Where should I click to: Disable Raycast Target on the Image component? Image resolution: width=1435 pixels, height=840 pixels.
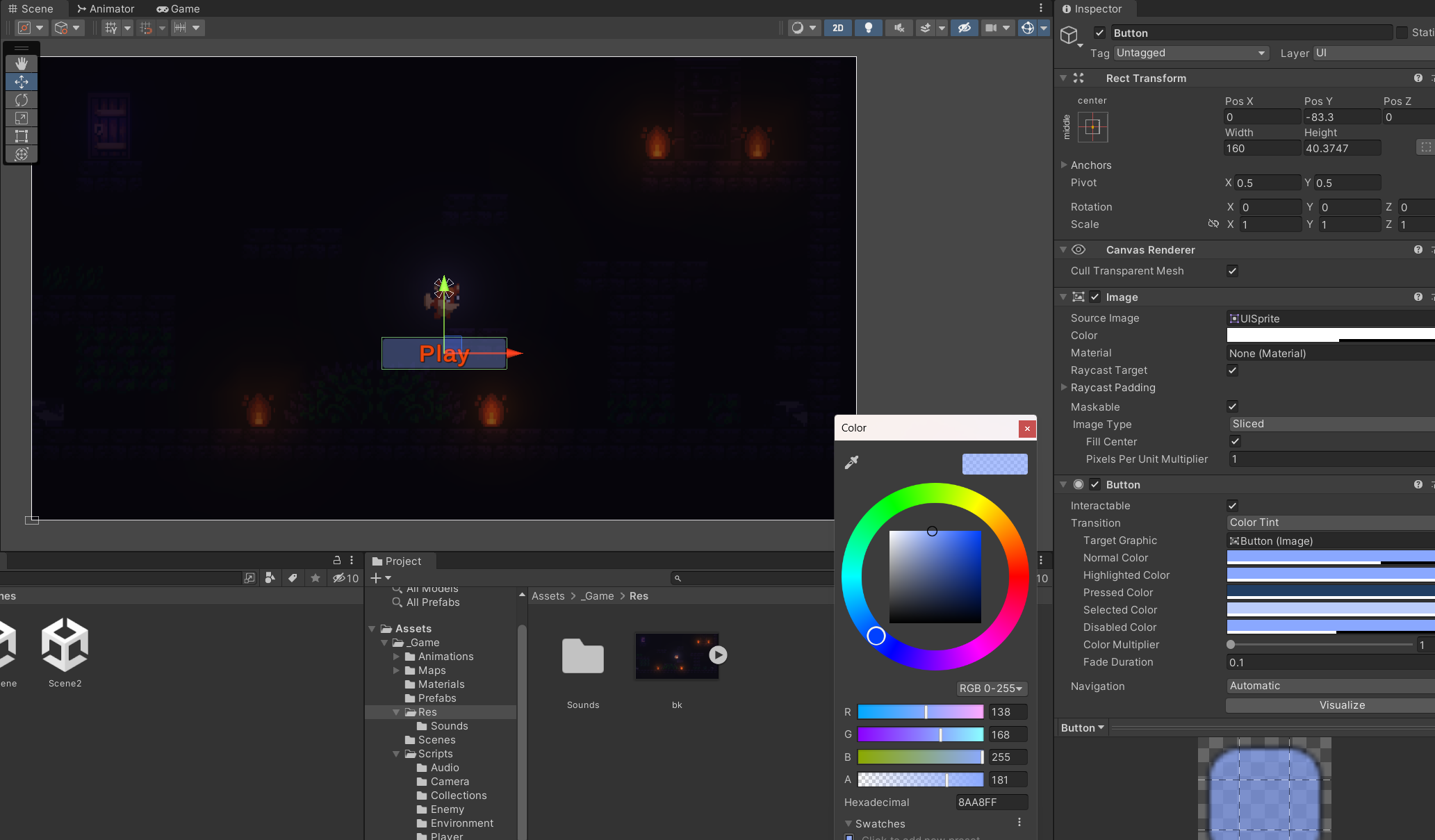[x=1232, y=370]
